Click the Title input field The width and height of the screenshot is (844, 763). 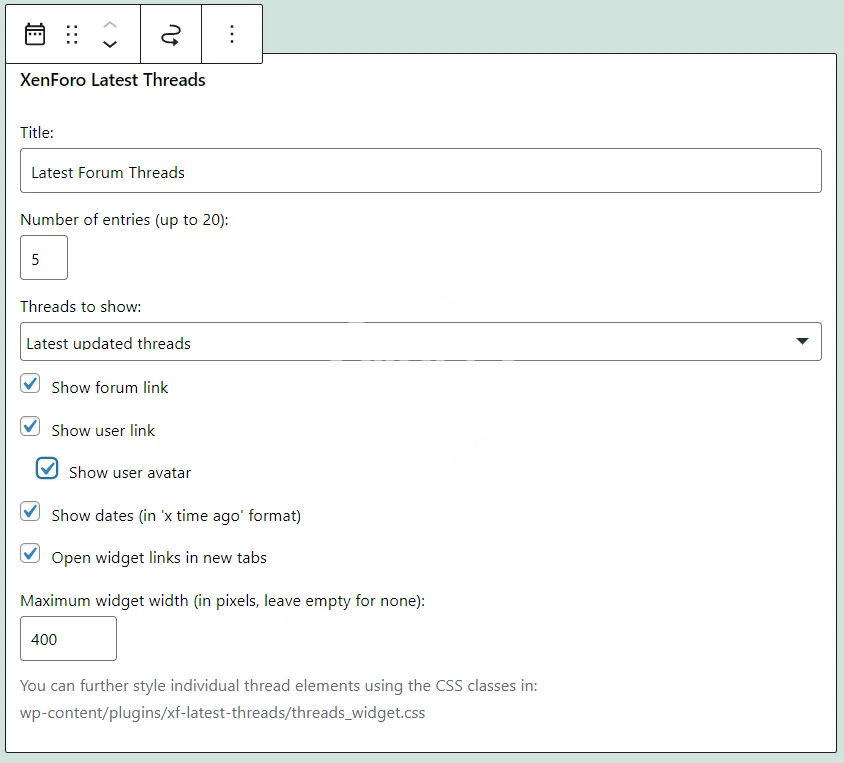click(x=420, y=171)
